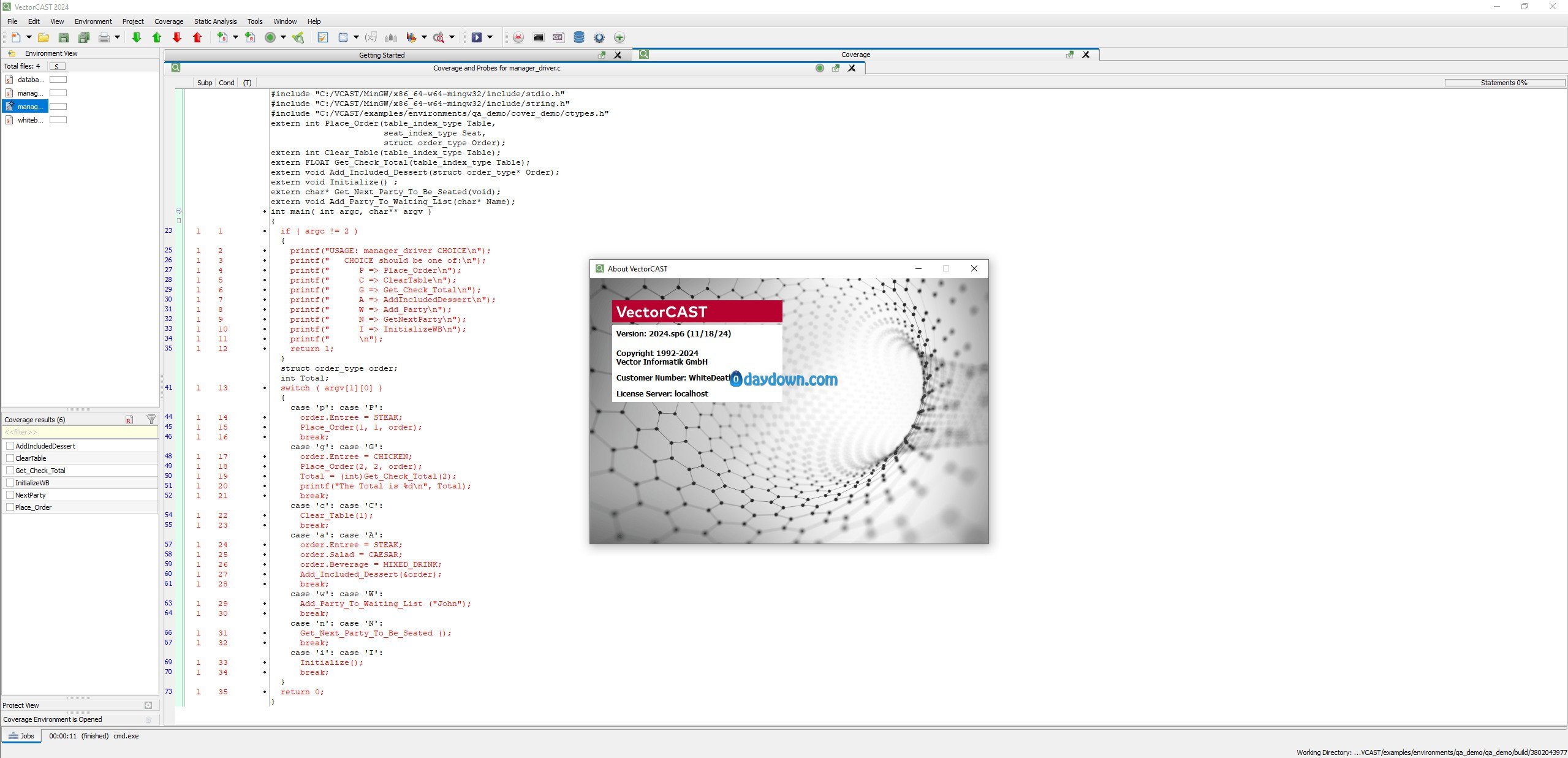Click the blue database stack icon
Screen dimensions: 1568x758
[x=579, y=37]
